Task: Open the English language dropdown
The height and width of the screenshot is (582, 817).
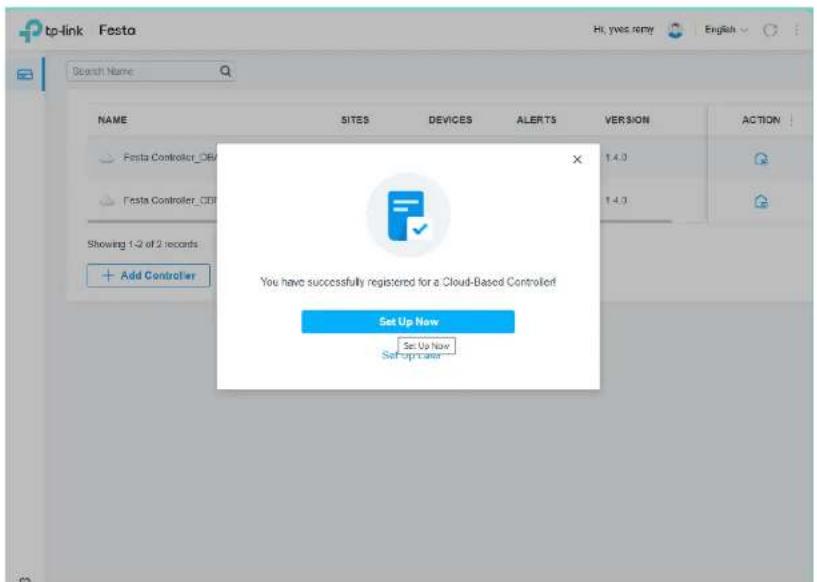Action: point(726,30)
